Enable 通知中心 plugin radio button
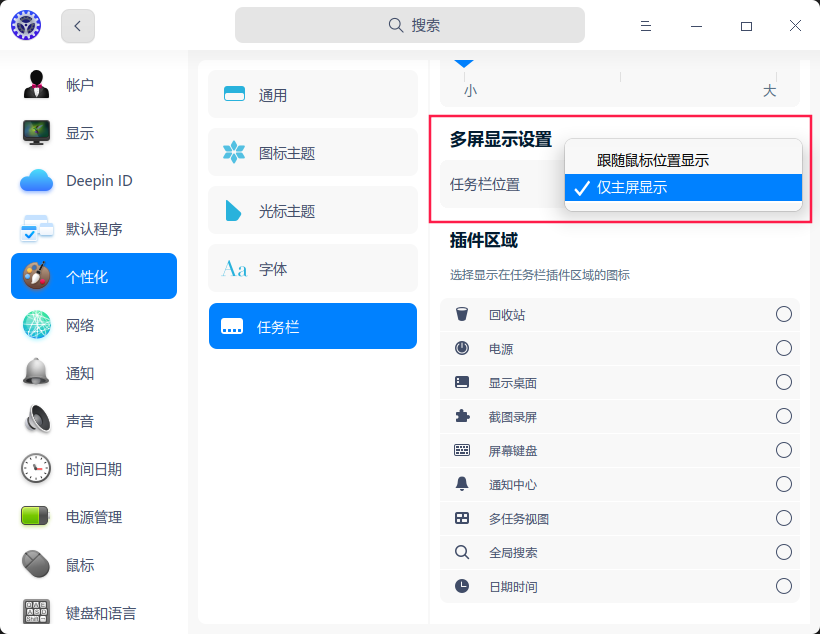Image resolution: width=820 pixels, height=634 pixels. click(x=783, y=484)
